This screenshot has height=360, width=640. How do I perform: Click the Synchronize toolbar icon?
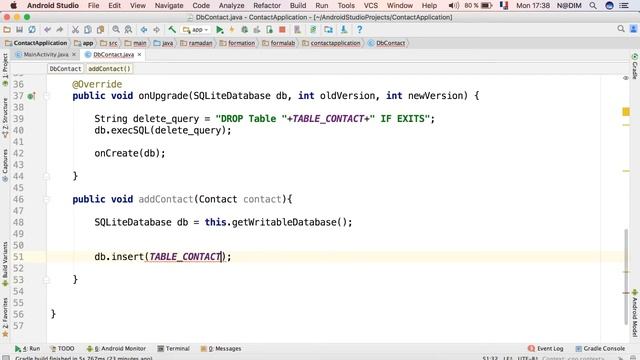coord(32,29)
